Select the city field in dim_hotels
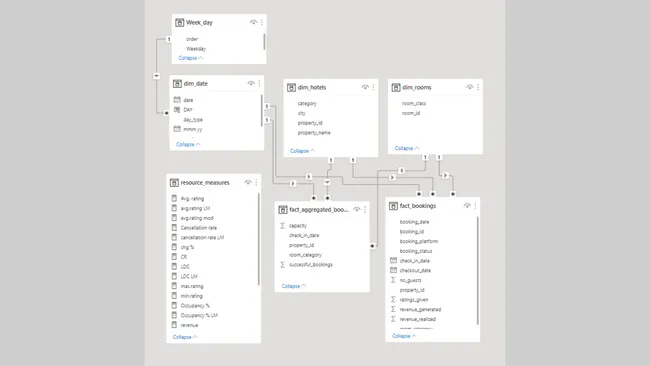The image size is (650, 366). click(x=301, y=113)
